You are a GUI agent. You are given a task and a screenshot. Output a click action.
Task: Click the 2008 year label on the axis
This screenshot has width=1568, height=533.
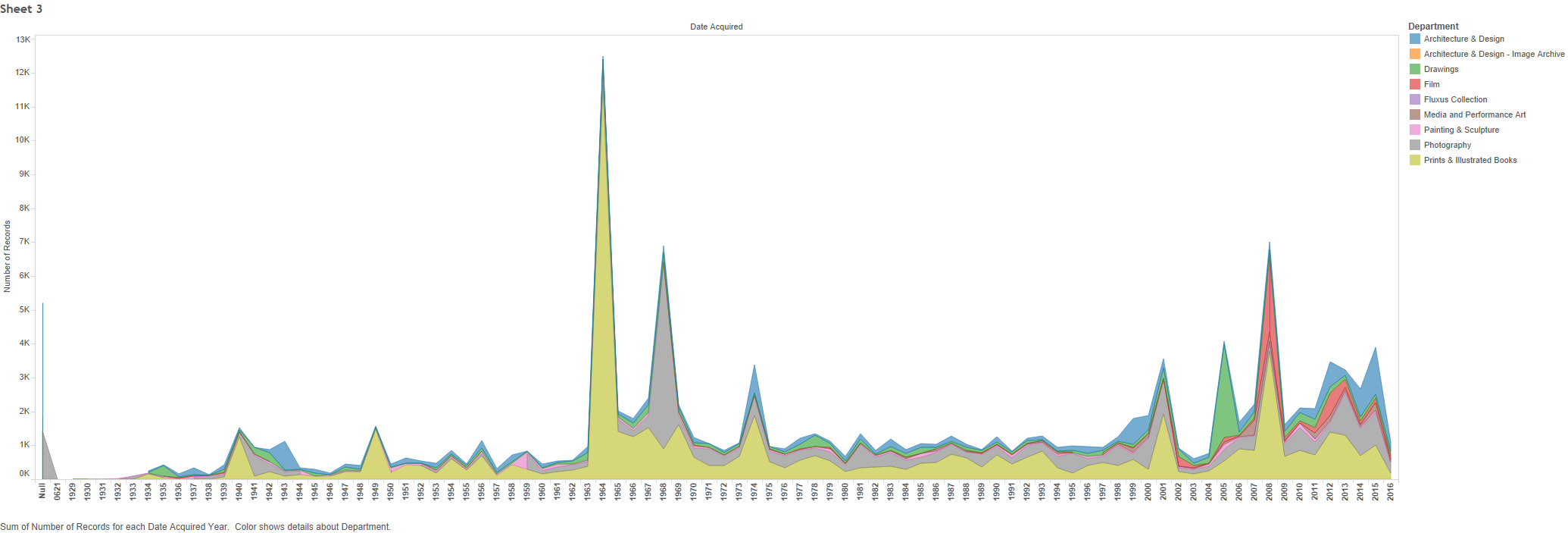pyautogui.click(x=1270, y=492)
